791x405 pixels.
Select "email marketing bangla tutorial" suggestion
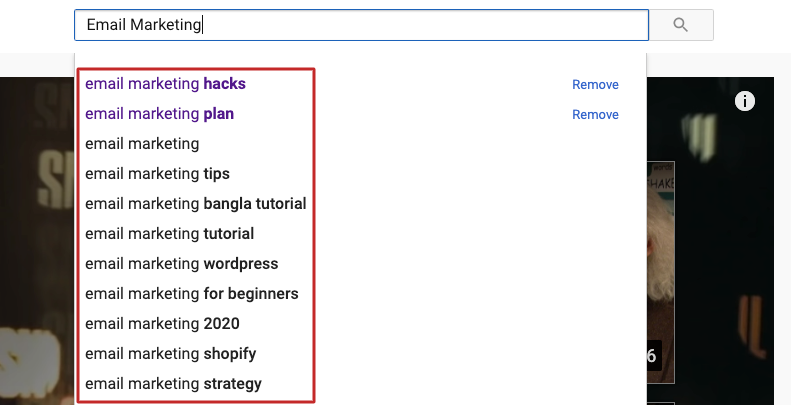point(195,204)
